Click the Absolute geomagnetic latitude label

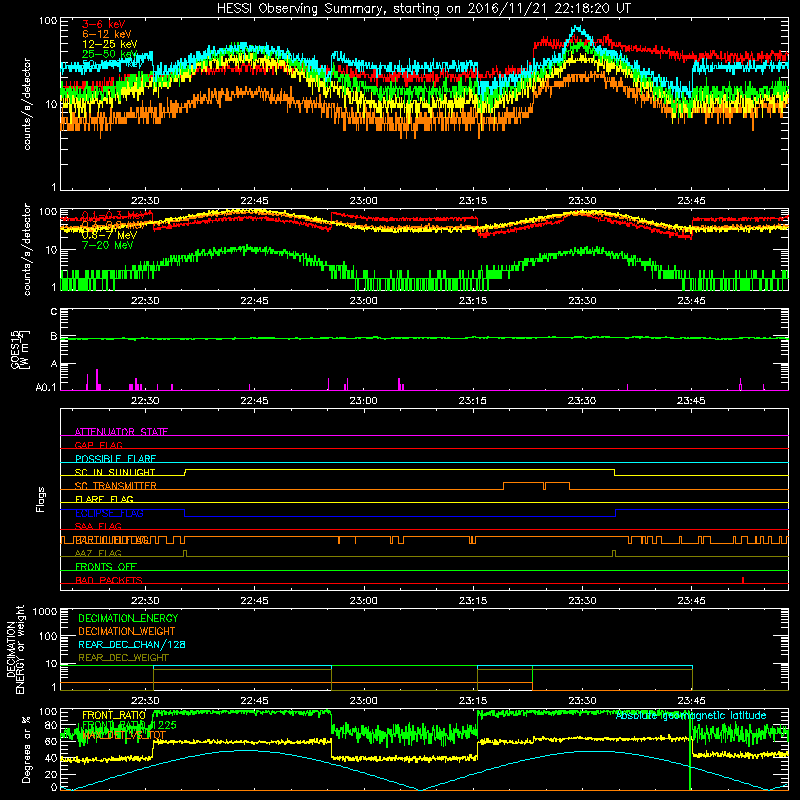pos(691,715)
